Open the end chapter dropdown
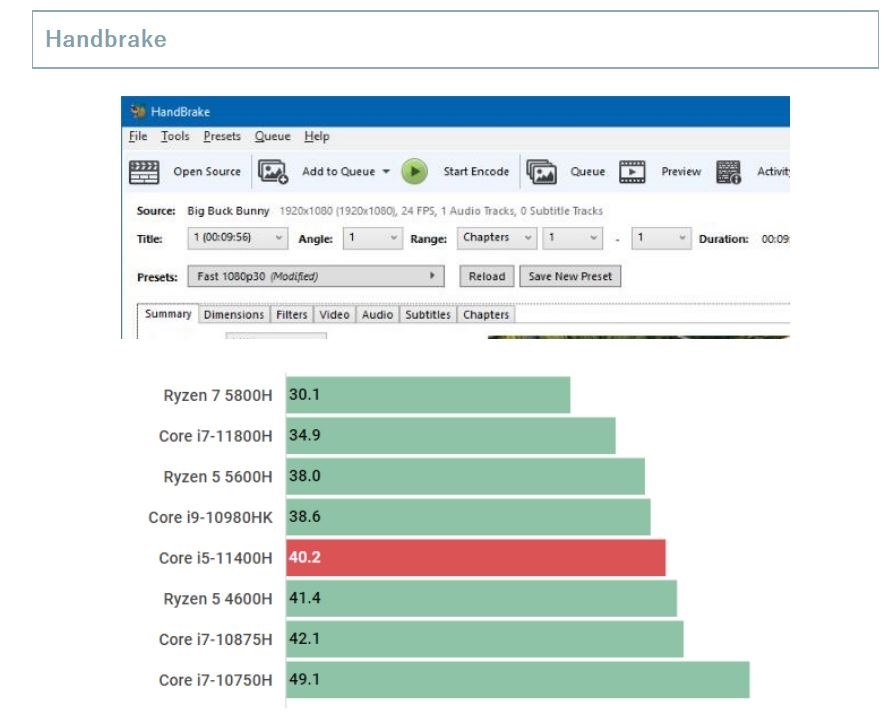This screenshot has width=891, height=721. (661, 238)
